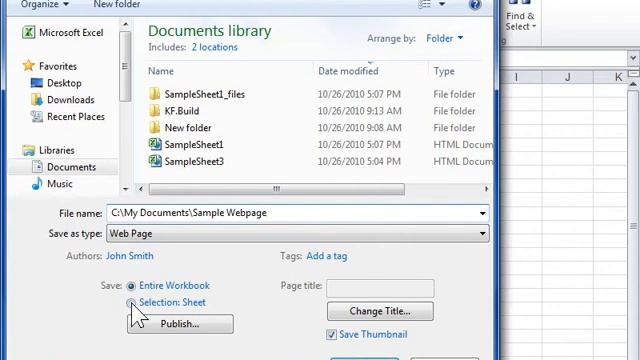
Task: Open the Save as type dropdown
Action: pos(298,234)
